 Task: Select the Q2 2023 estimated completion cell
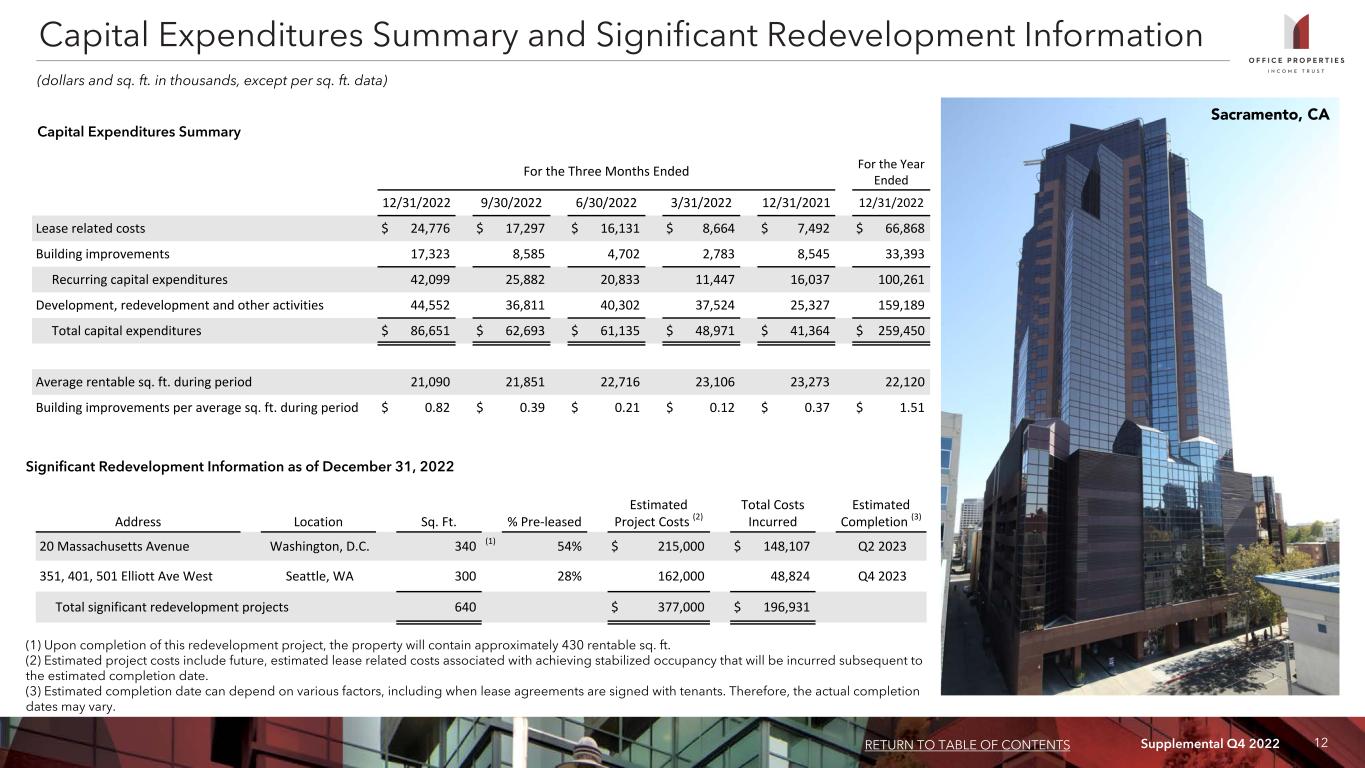click(x=880, y=547)
